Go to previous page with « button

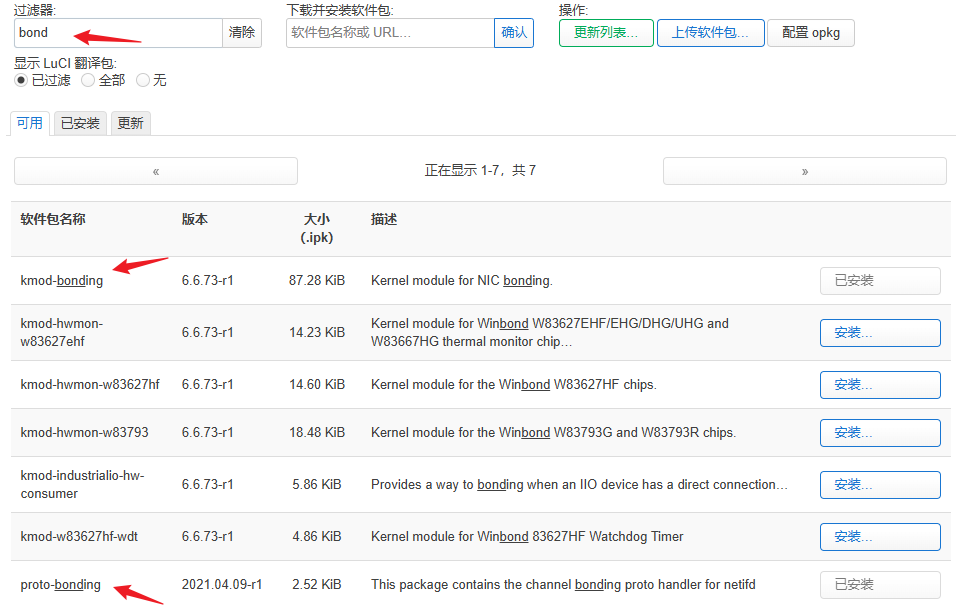(x=156, y=171)
